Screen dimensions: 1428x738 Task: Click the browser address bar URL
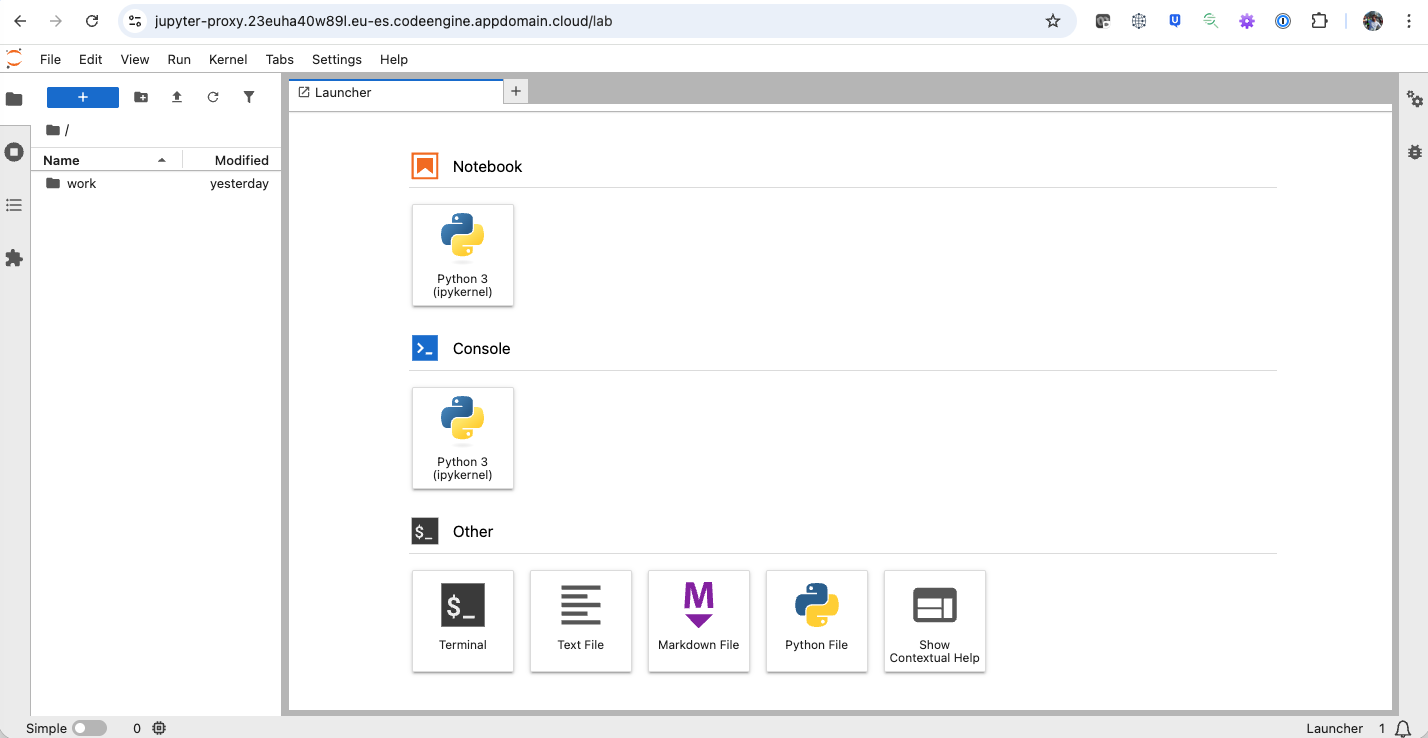pyautogui.click(x=383, y=21)
